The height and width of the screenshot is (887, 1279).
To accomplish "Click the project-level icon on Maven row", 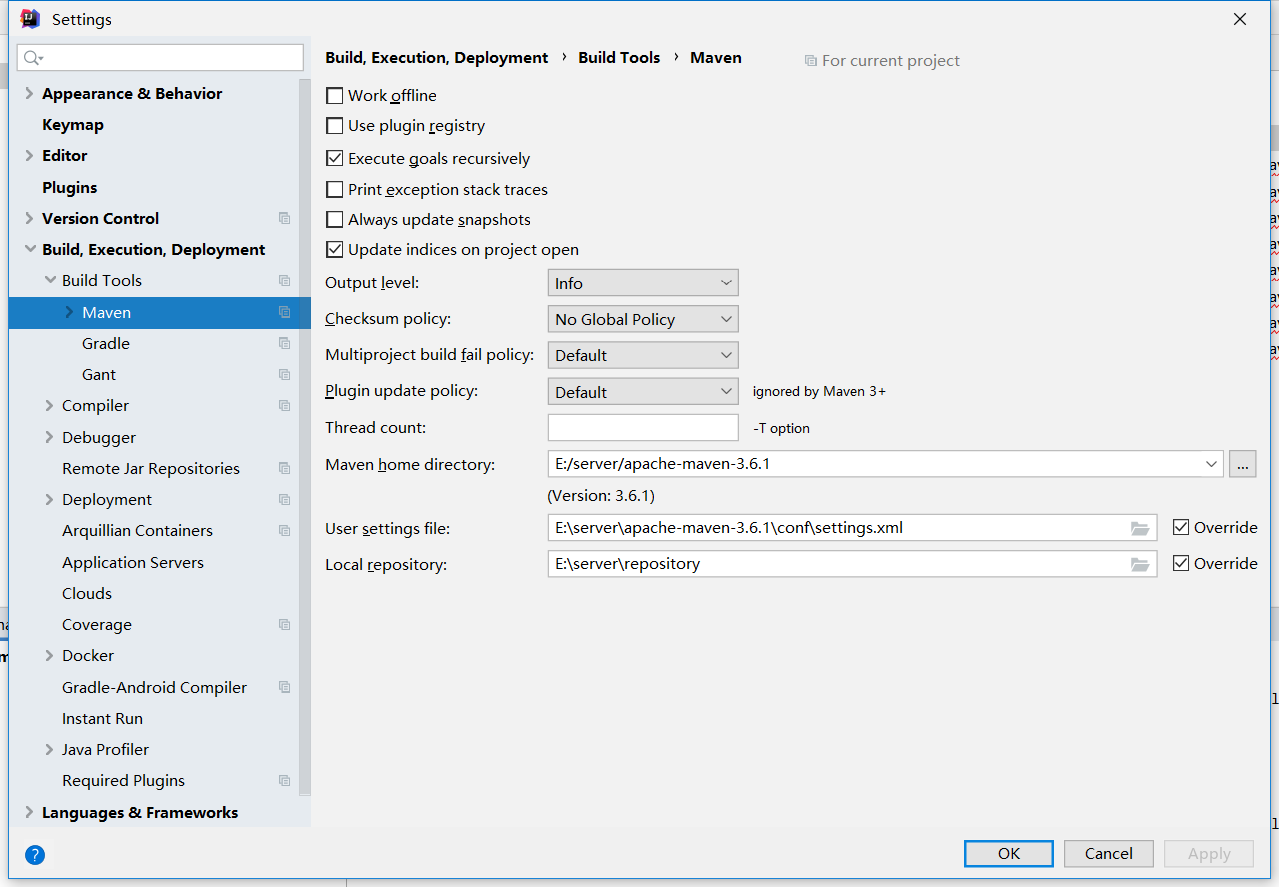I will pyautogui.click(x=285, y=312).
